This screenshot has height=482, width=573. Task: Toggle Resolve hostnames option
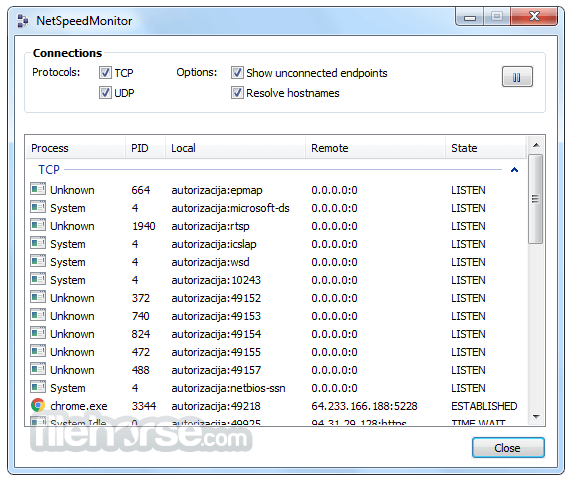[237, 92]
